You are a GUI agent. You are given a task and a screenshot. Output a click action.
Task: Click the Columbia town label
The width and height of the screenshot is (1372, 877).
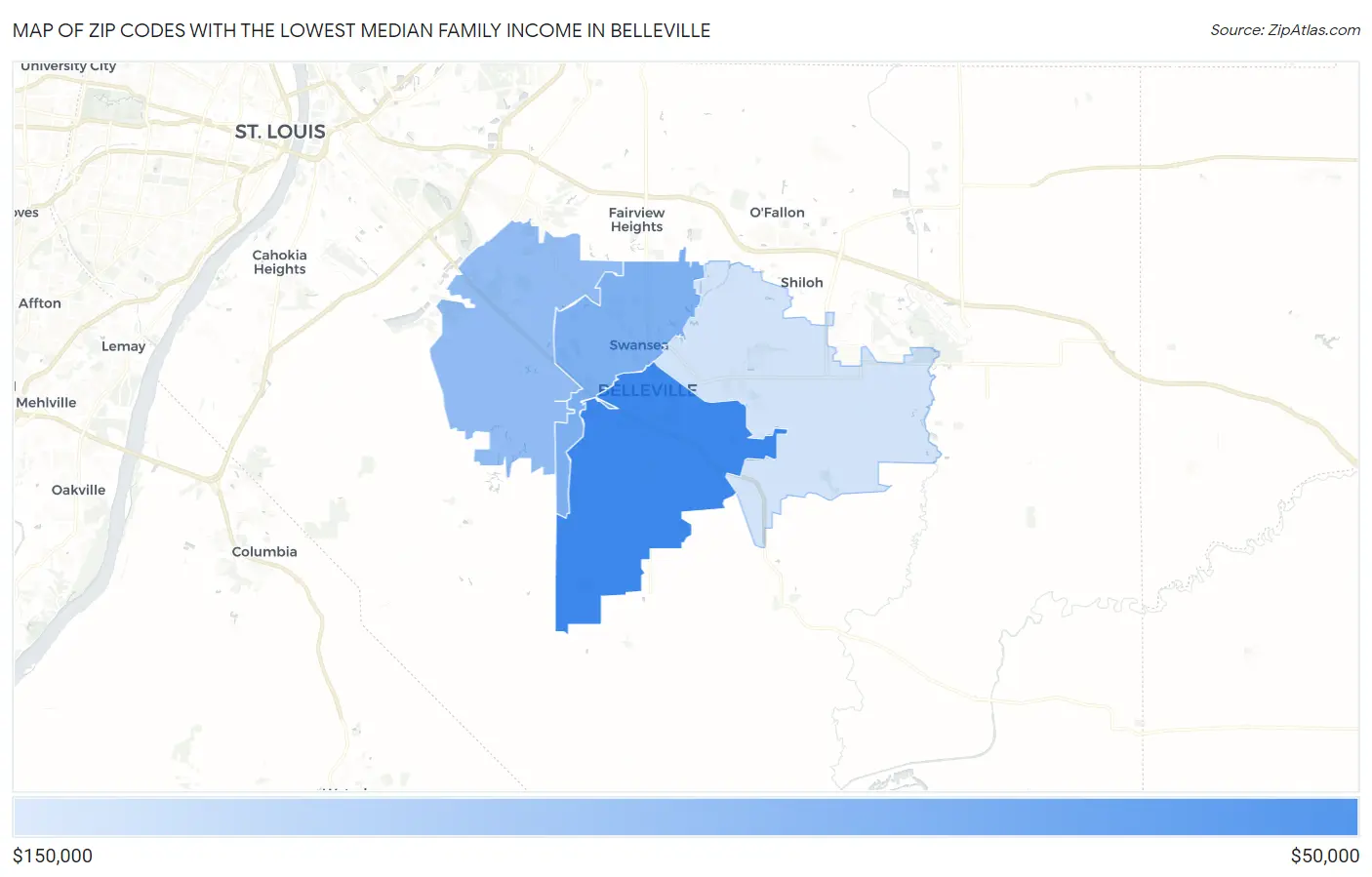264,552
